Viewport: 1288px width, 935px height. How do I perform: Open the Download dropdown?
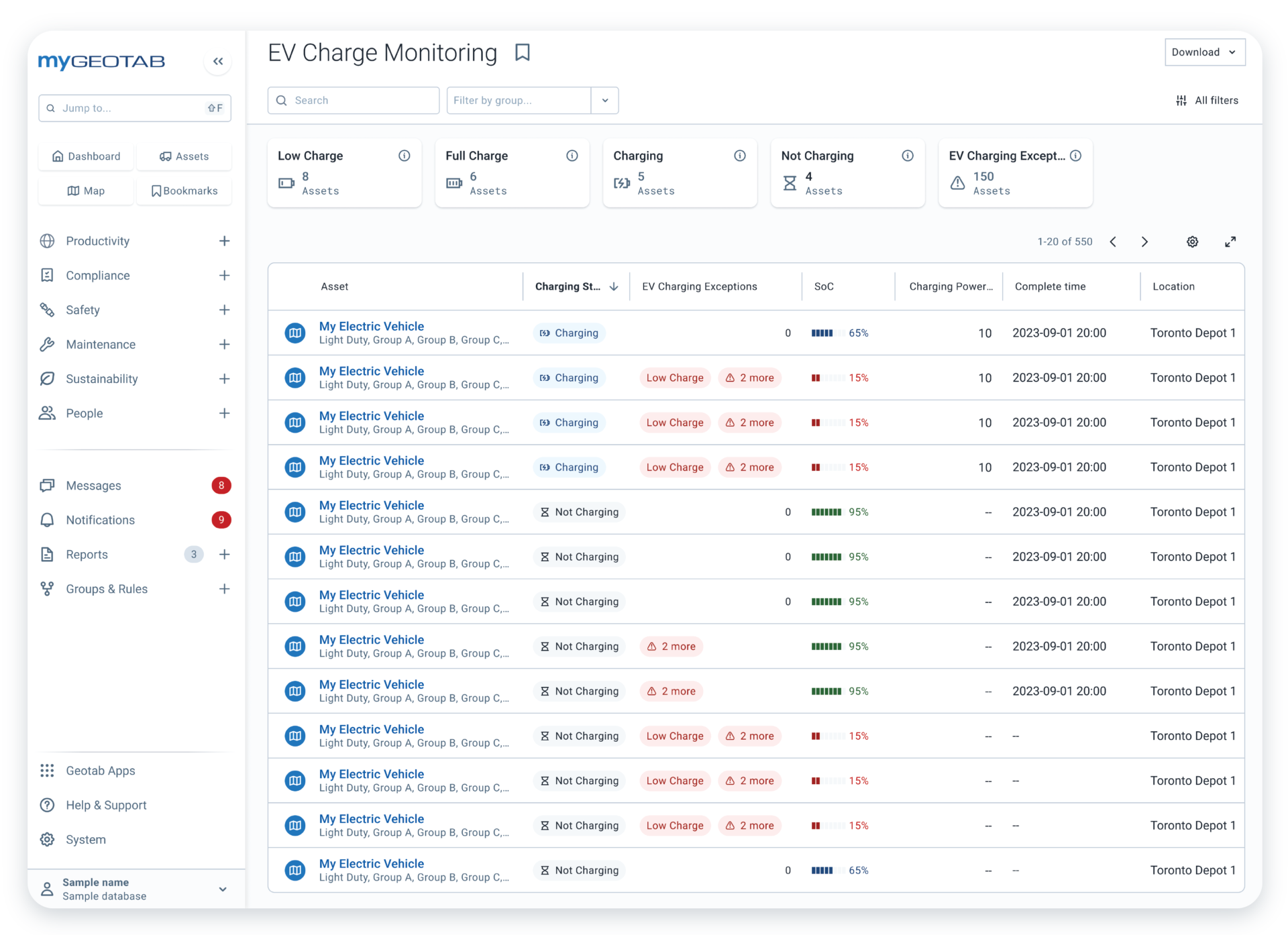pyautogui.click(x=1204, y=52)
